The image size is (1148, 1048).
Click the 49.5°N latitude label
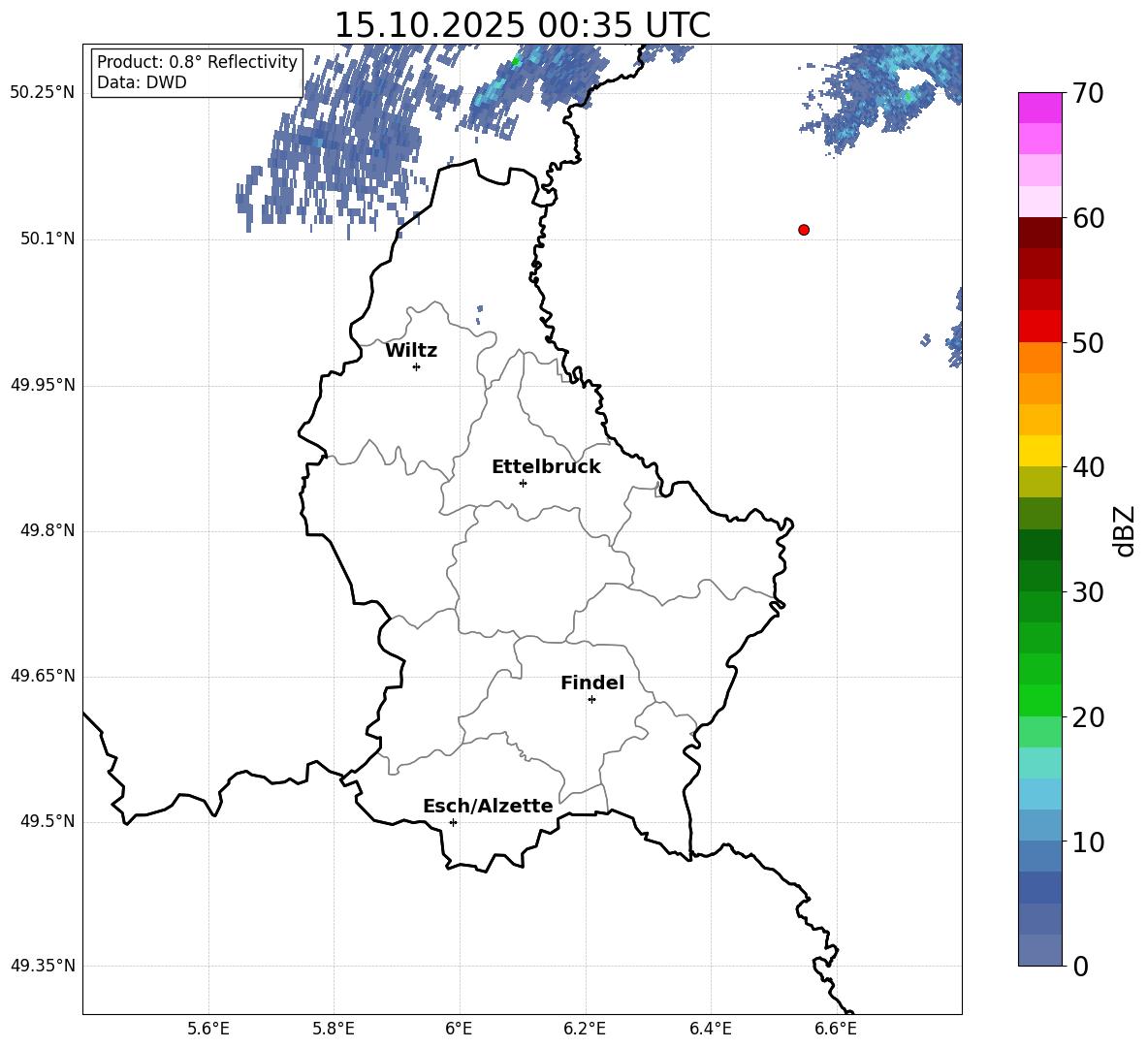(48, 822)
